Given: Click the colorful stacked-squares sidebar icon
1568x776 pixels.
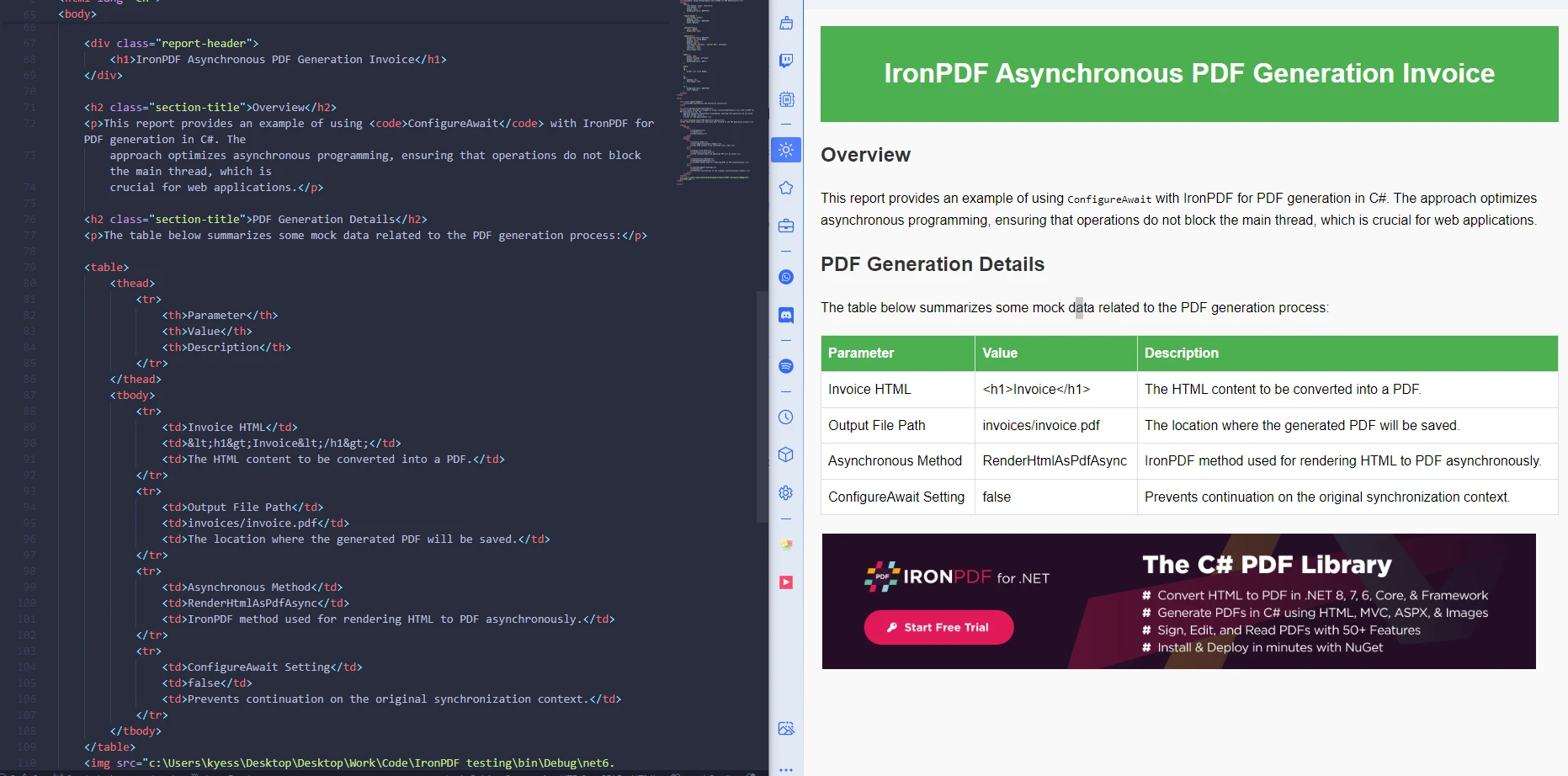Looking at the screenshot, I should pyautogui.click(x=786, y=545).
